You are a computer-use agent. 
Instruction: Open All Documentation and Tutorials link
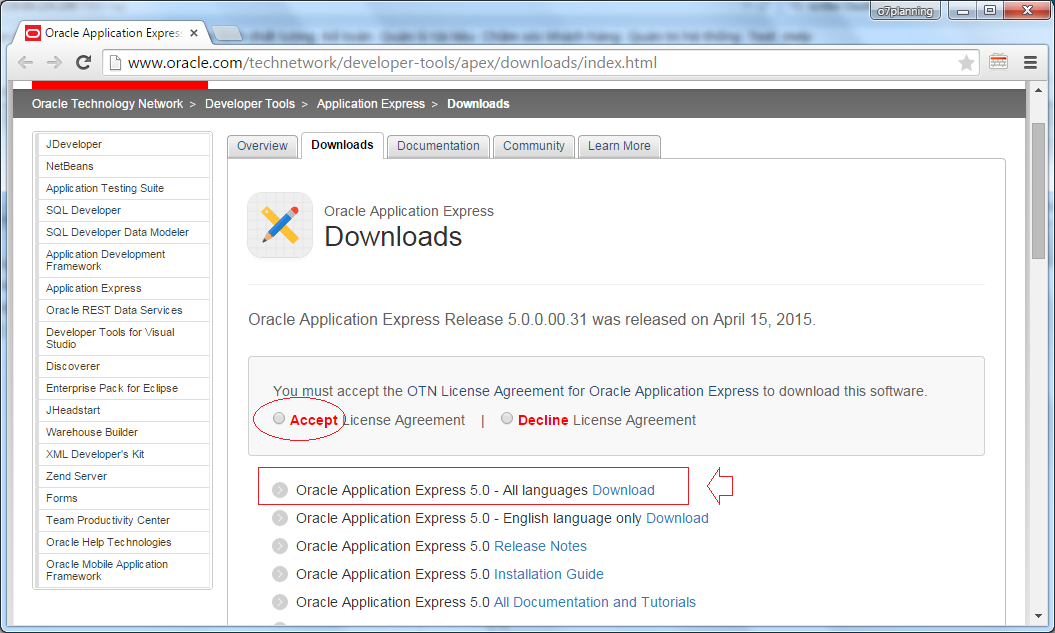click(x=595, y=602)
